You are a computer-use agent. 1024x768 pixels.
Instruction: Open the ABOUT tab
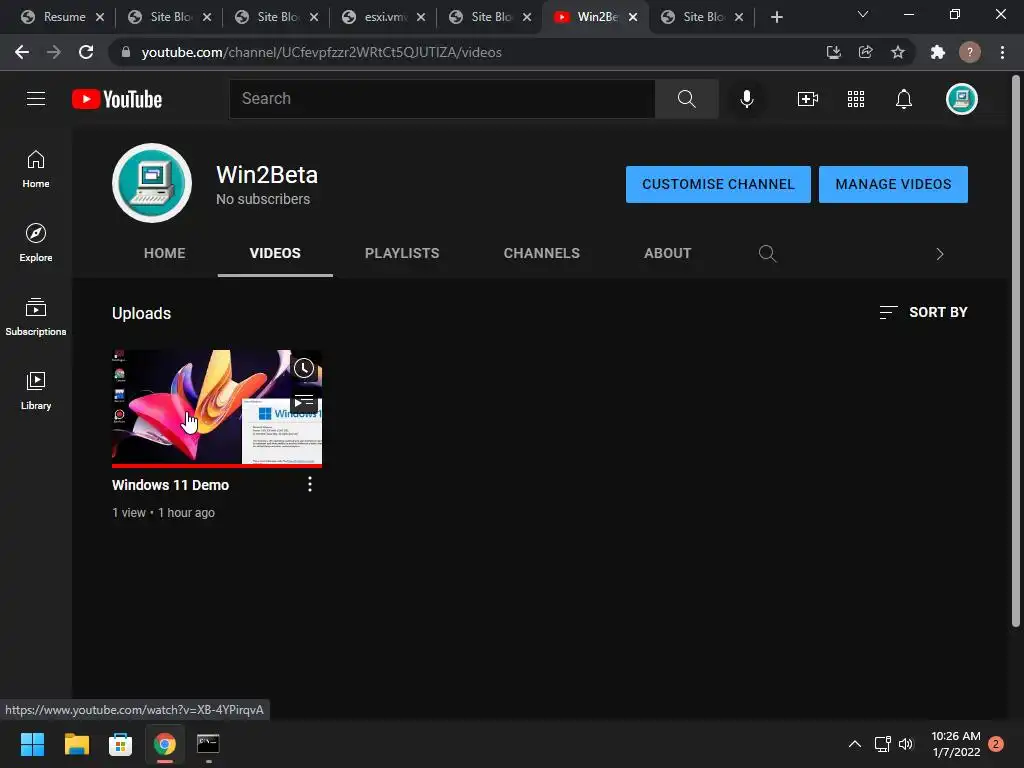(x=667, y=253)
